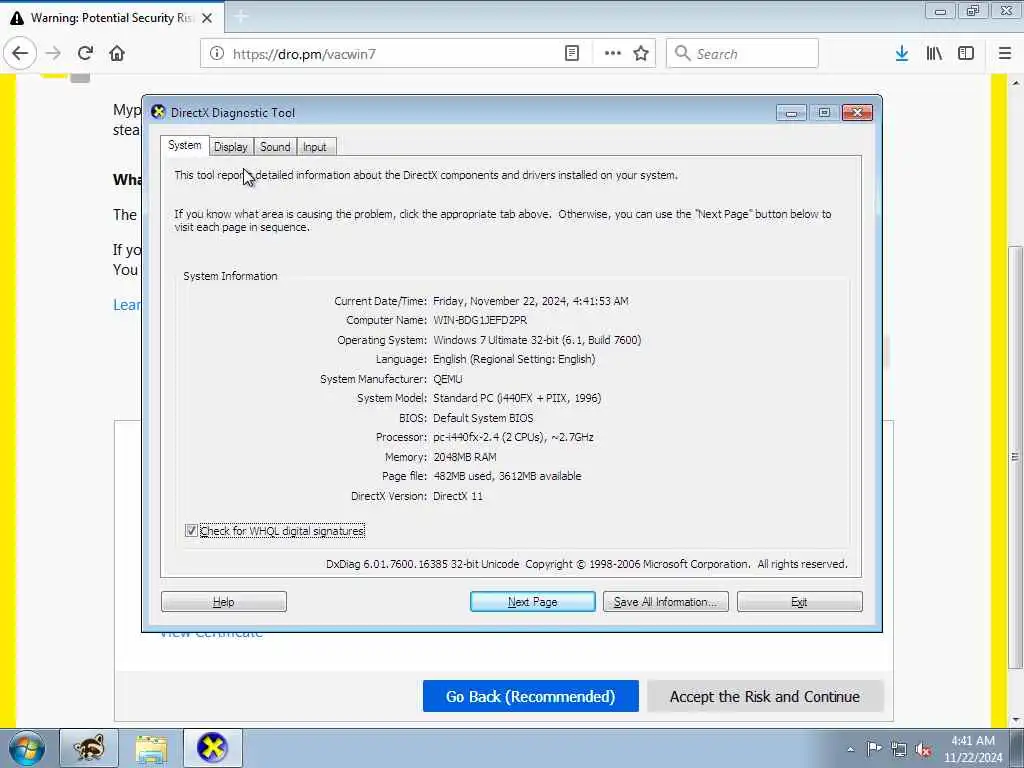Open the Firefox downloads panel
The width and height of the screenshot is (1024, 768).
(902, 54)
